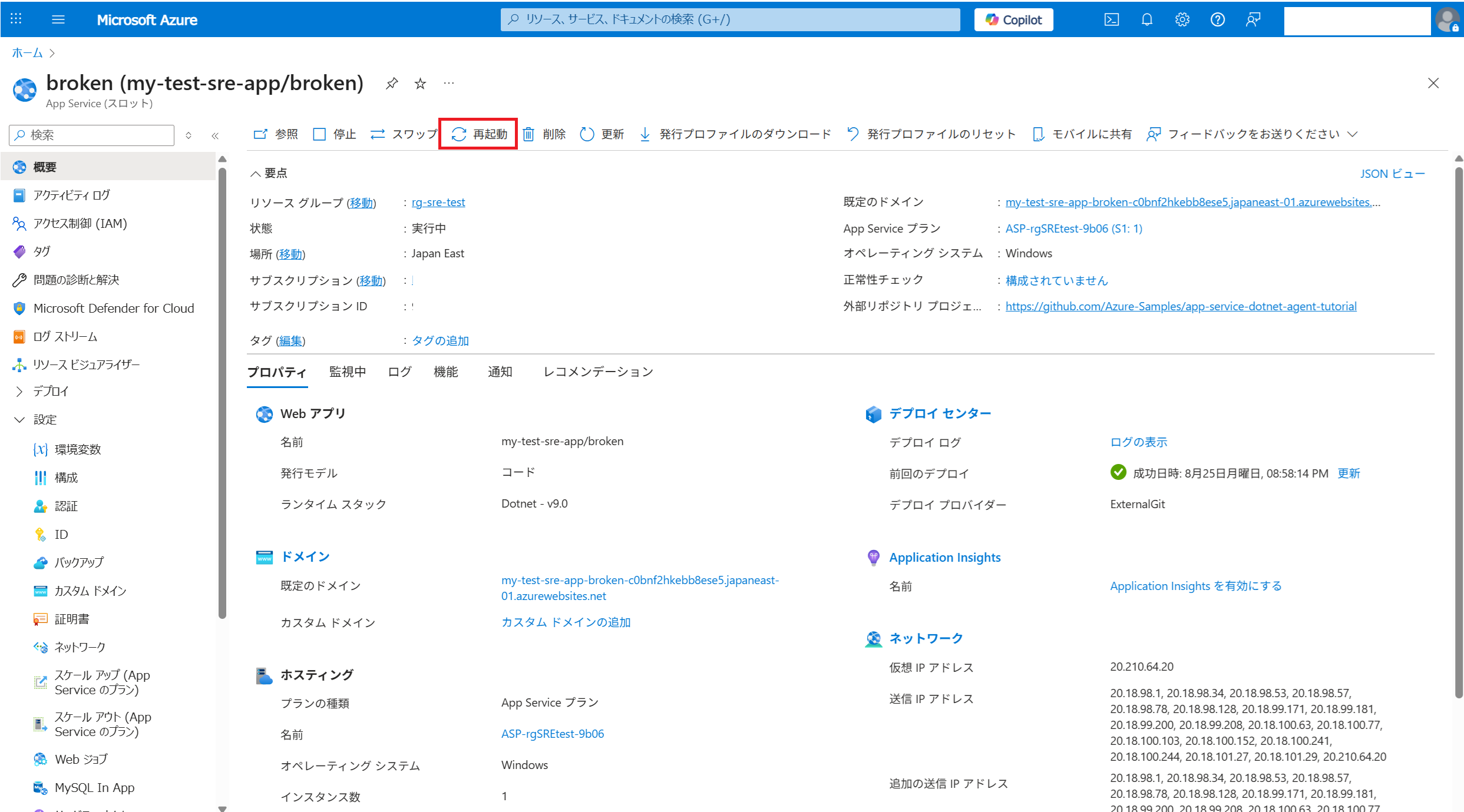Screen dimensions: 1464x812
Task: Switch to the 機能 tab
Action: click(x=445, y=372)
